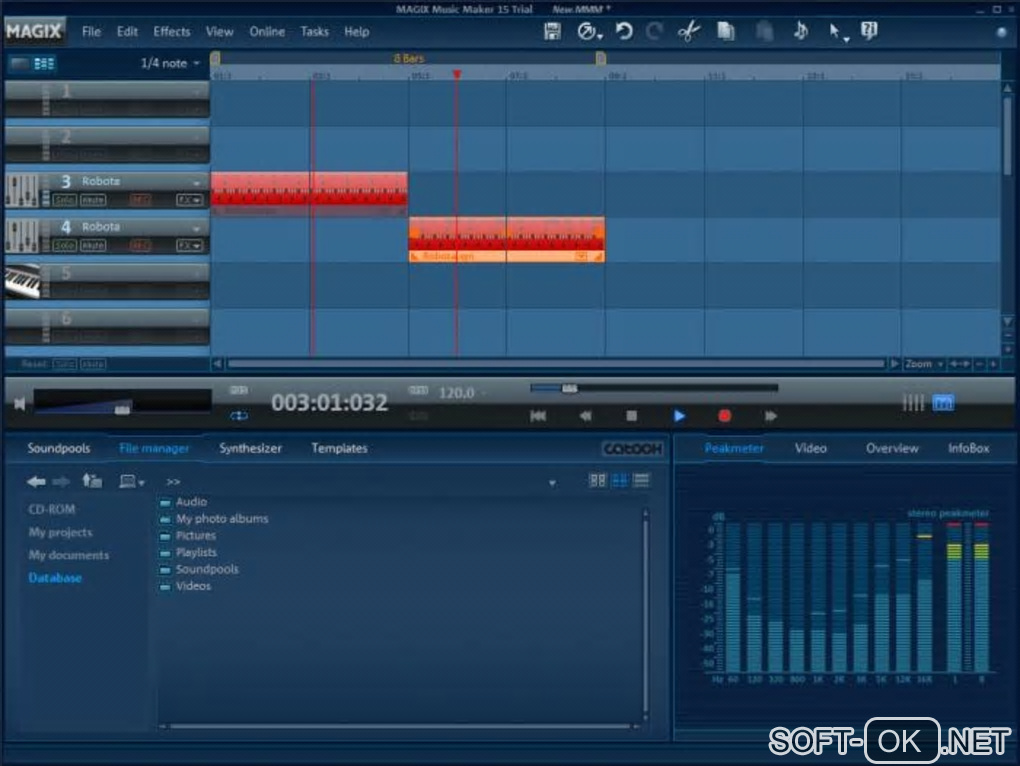Click the speaker mute icon beside volume
Screen dimensions: 1020x766
point(20,404)
